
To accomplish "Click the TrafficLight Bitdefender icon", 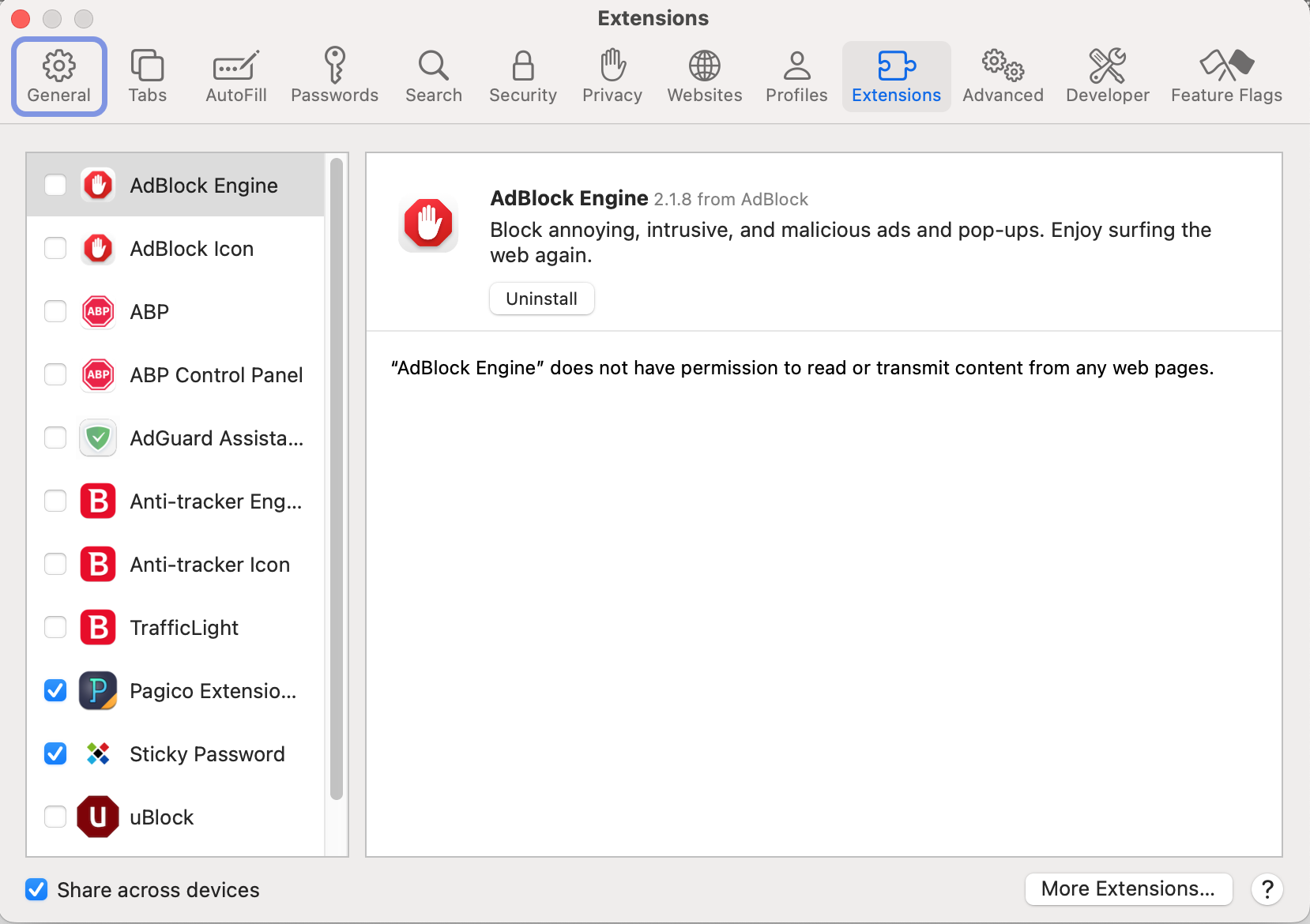I will [x=98, y=627].
